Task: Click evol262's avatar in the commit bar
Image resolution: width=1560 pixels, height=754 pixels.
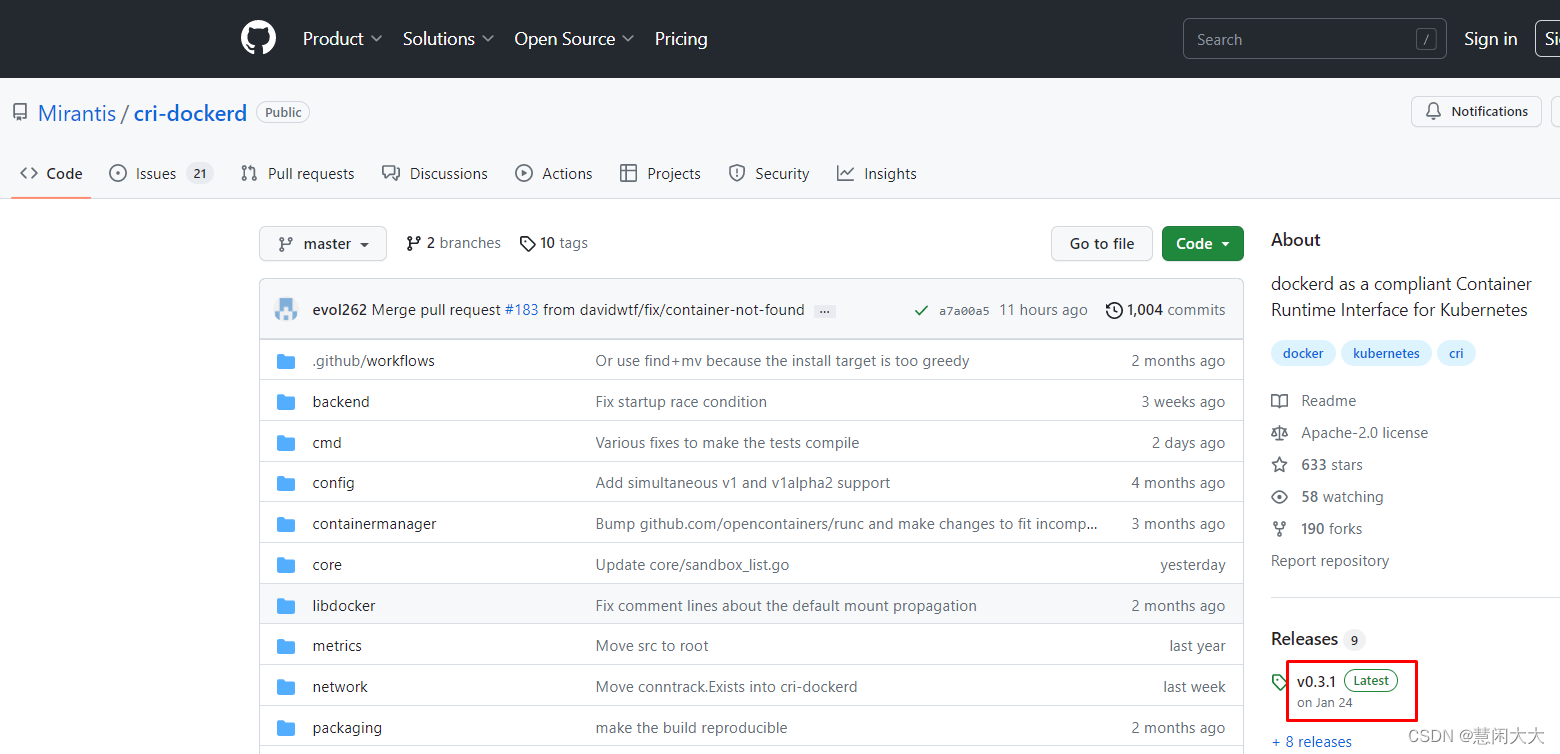Action: 287,309
